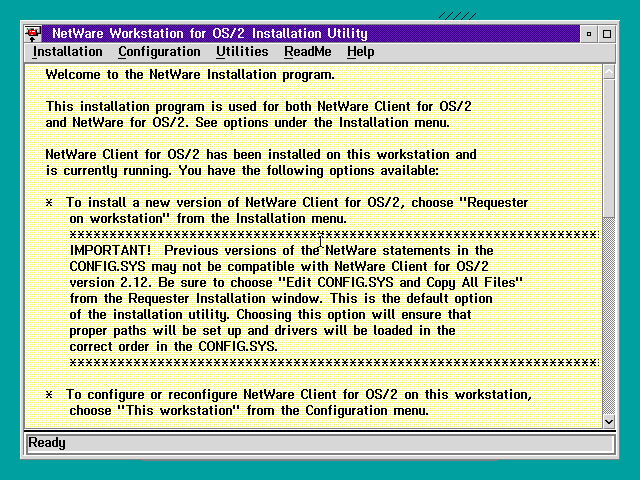
Task: Open the Installation menu
Action: 67,52
